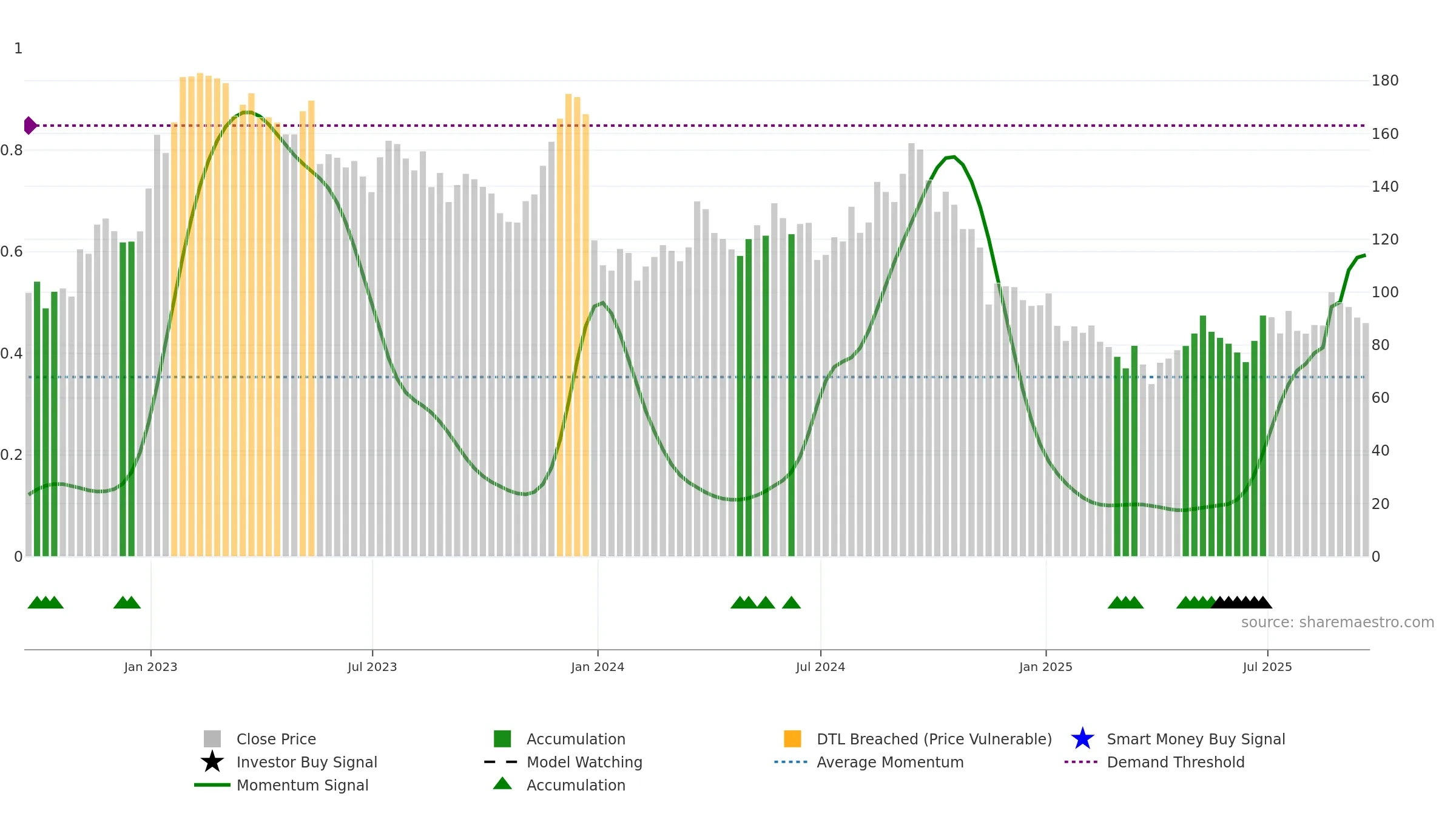Open the sharemaestro.com source link

pyautogui.click(x=1338, y=622)
